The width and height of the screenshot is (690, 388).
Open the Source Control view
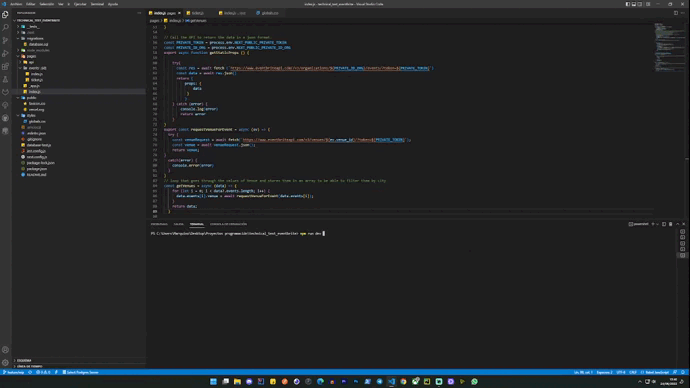[5, 40]
